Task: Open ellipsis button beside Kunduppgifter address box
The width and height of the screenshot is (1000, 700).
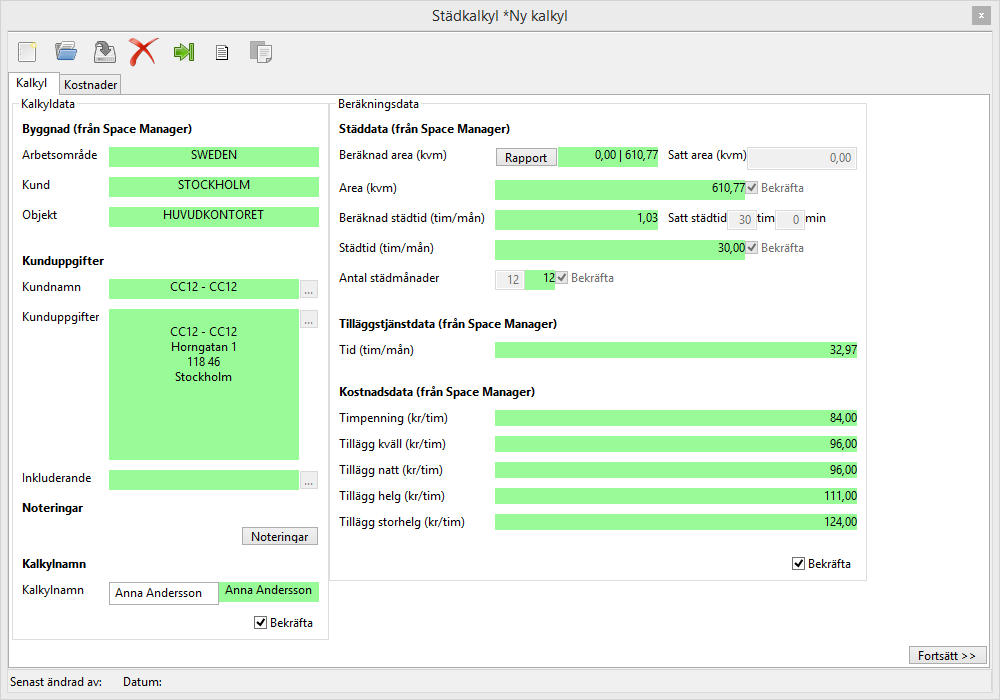Action: click(x=309, y=320)
